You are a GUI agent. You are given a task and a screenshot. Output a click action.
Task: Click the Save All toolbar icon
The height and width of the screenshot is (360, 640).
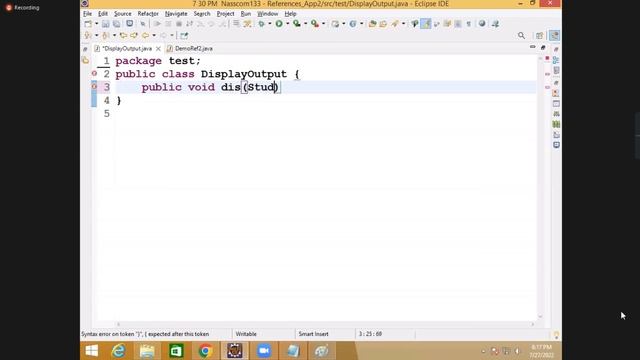pyautogui.click(x=116, y=24)
